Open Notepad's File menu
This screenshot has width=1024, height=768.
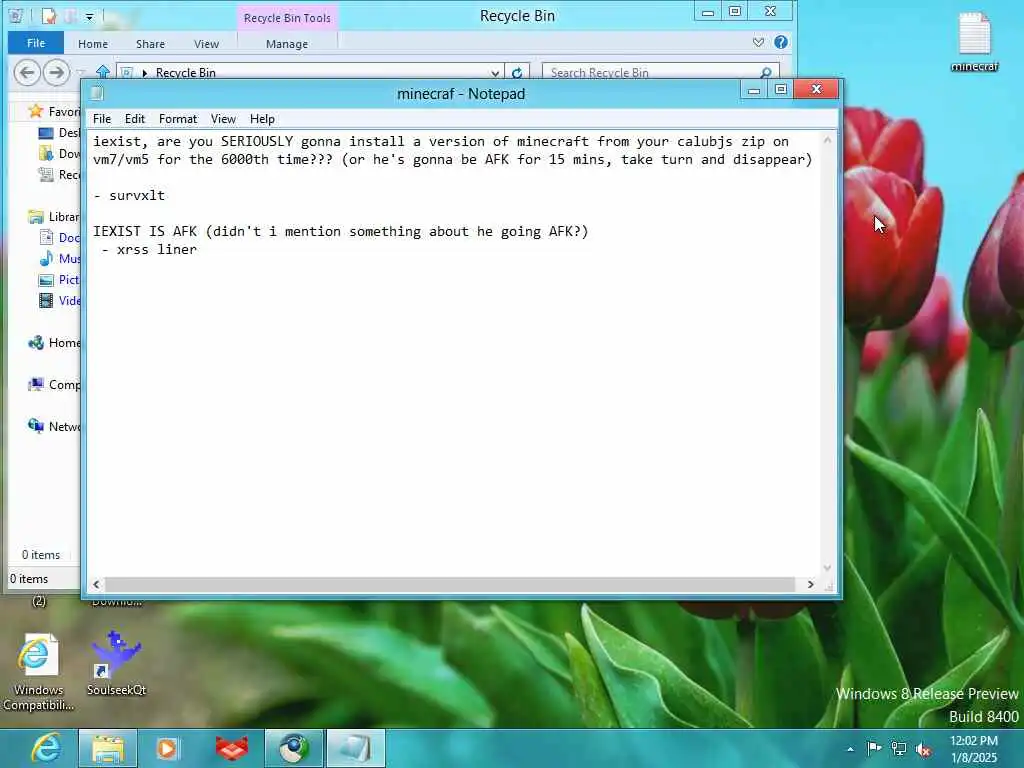[x=102, y=119]
